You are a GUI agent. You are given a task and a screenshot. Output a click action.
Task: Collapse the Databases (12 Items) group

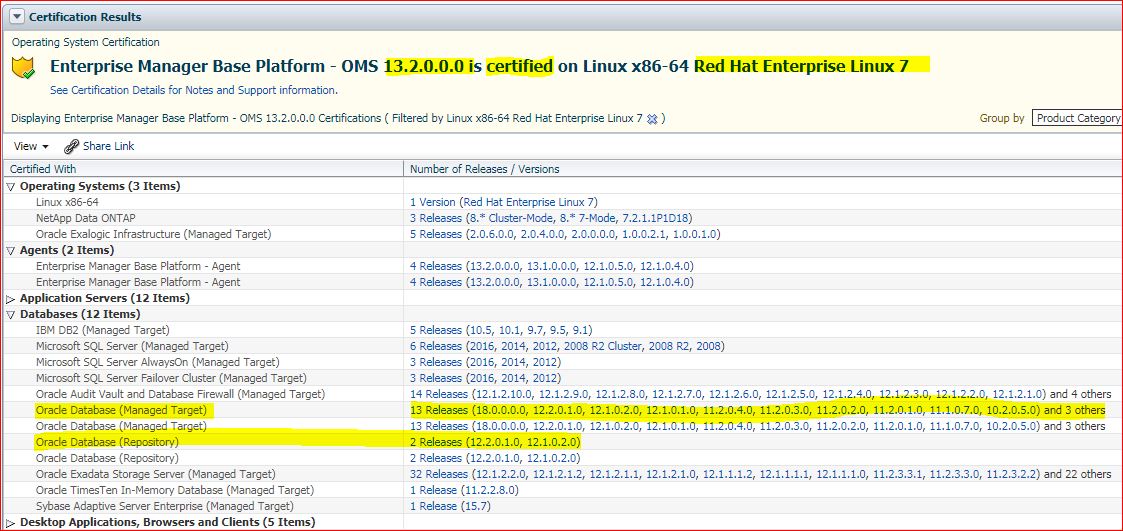tap(12, 314)
